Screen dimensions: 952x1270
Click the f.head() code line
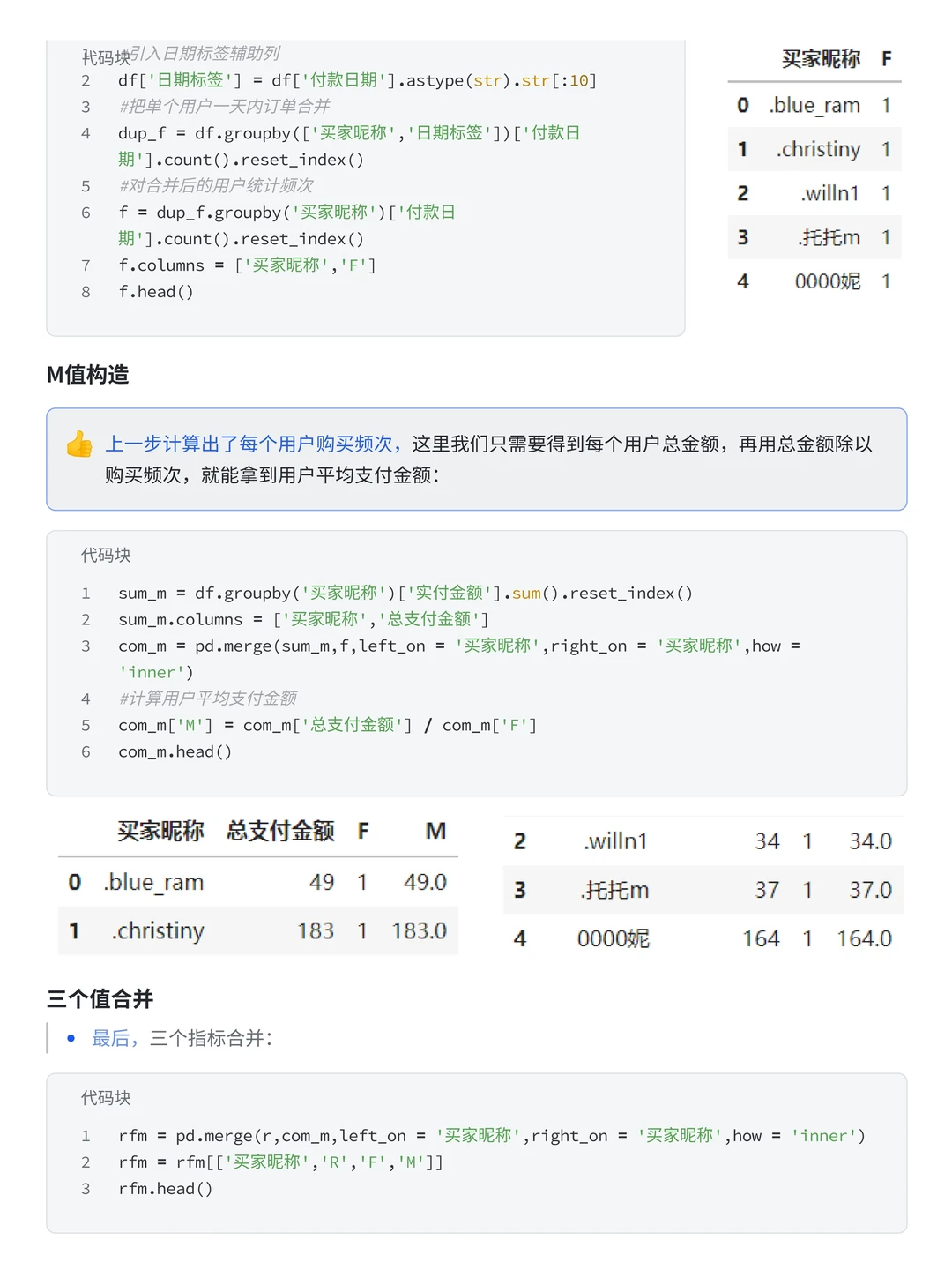pyautogui.click(x=158, y=291)
